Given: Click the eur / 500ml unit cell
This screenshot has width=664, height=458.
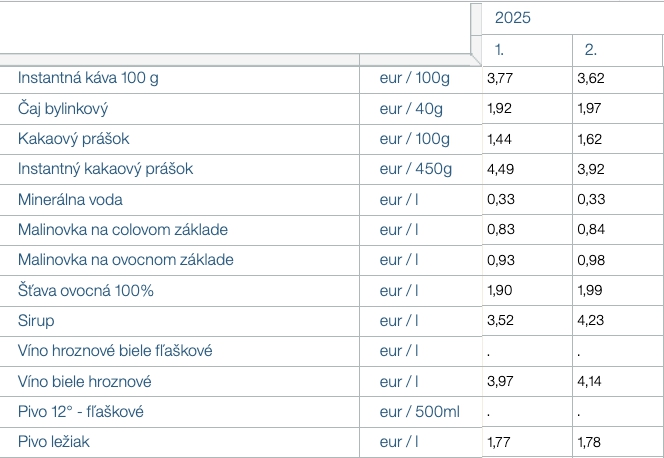Looking at the screenshot, I should pos(419,412).
